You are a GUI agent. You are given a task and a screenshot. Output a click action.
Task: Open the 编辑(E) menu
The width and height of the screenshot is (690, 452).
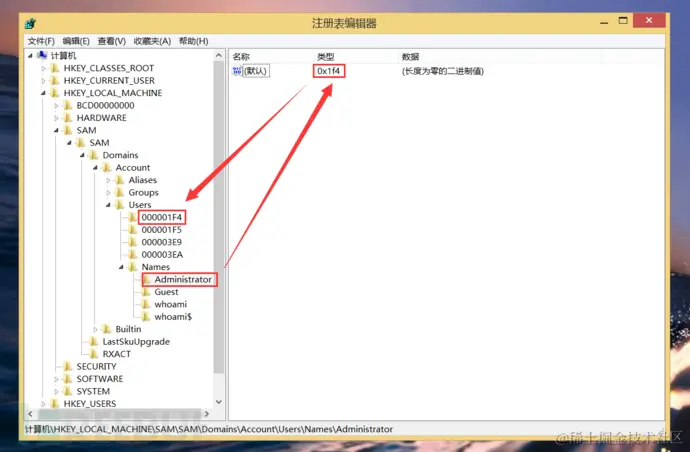(76, 41)
